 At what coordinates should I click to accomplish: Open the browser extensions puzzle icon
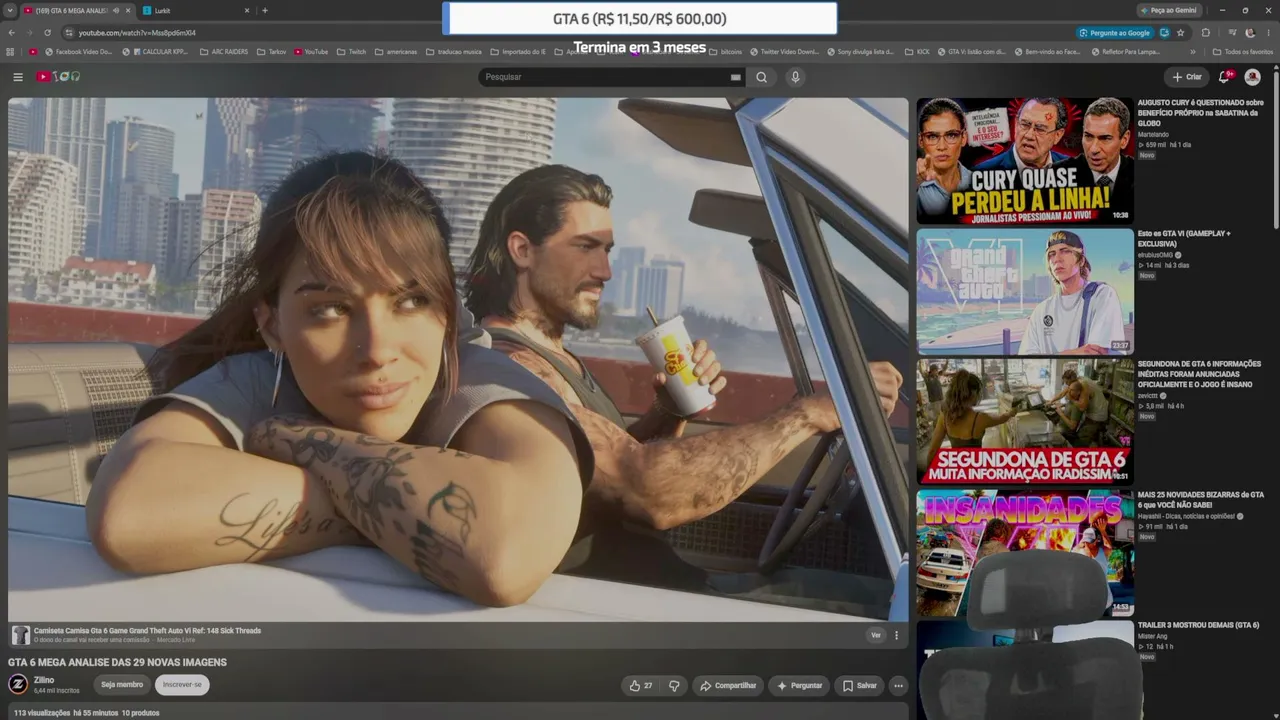coord(1205,33)
